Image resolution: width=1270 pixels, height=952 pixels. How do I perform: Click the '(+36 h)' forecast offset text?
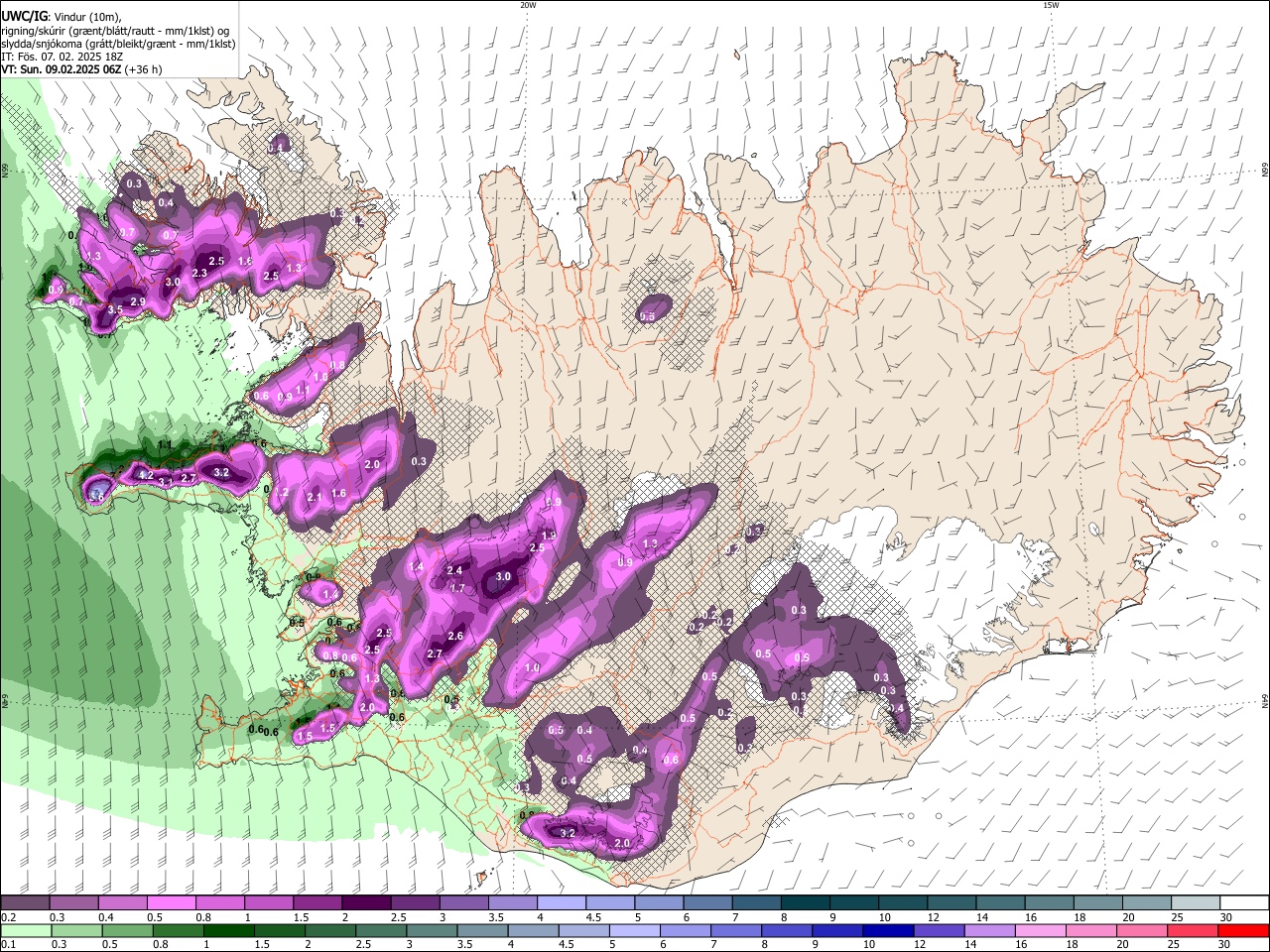pos(144,69)
